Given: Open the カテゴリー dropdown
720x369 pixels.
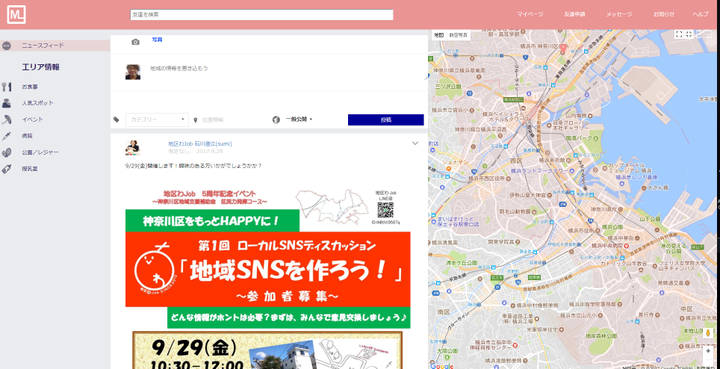Looking at the screenshot, I should (x=157, y=119).
